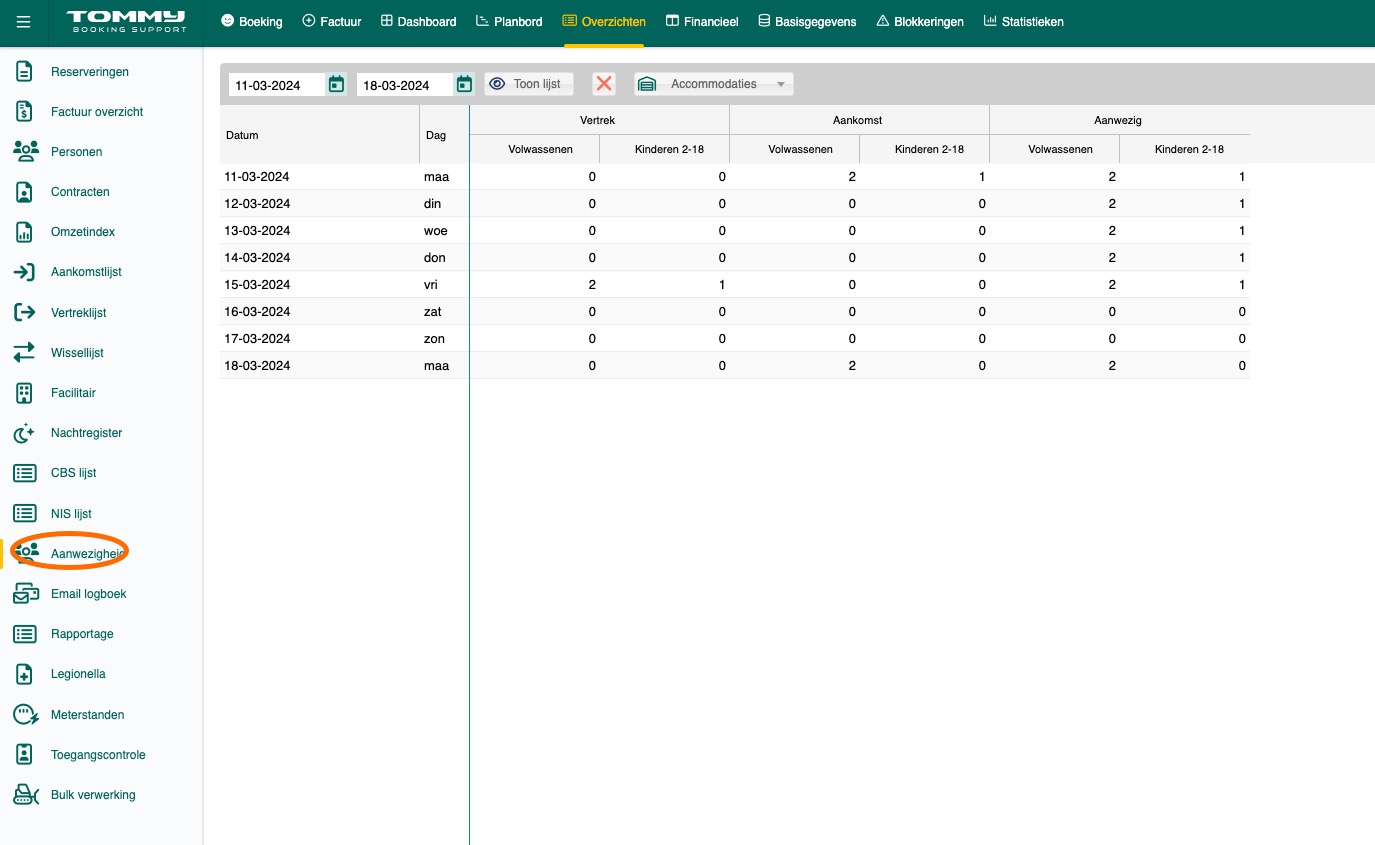Open the Reserveringen sidebar icon

point(24,72)
